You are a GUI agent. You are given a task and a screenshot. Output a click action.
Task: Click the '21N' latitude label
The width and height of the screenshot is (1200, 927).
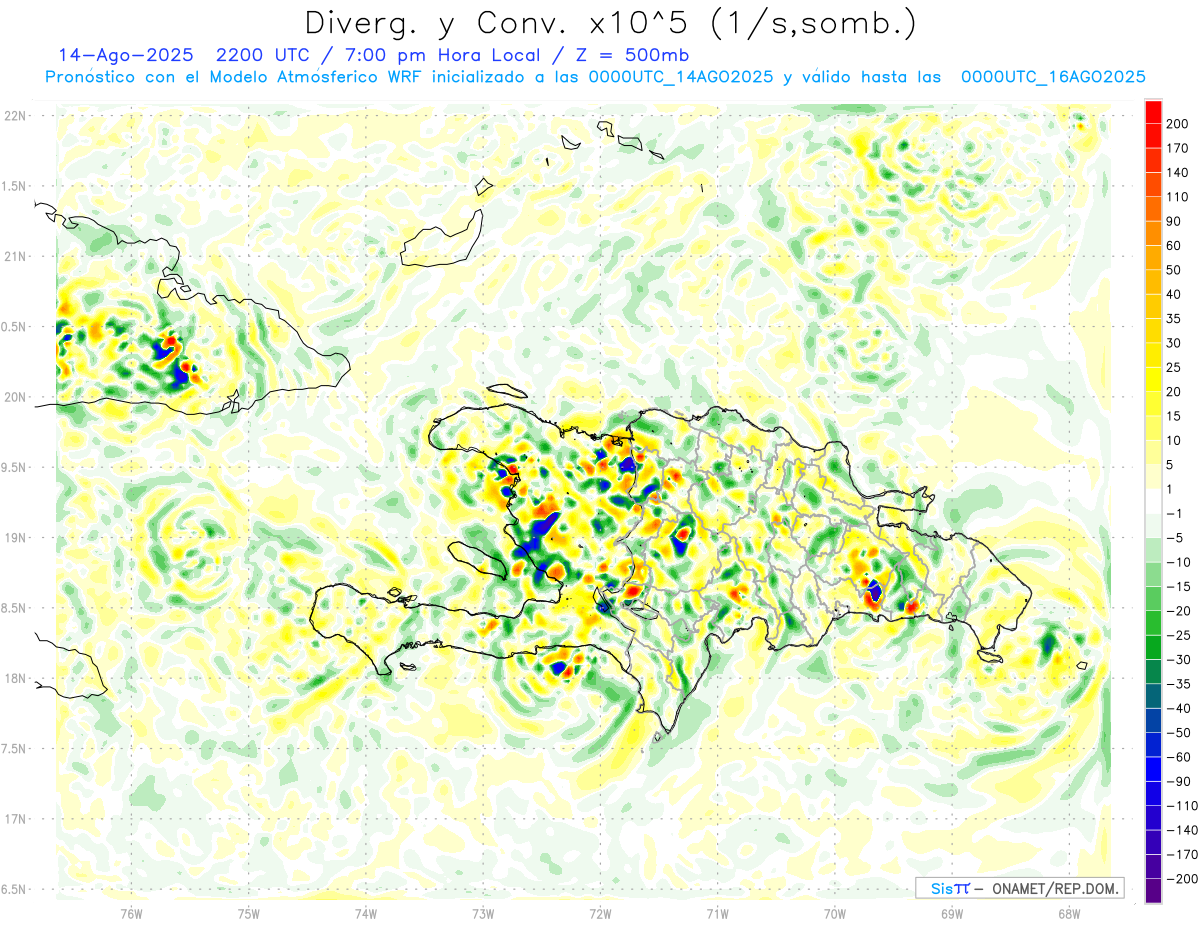pyautogui.click(x=15, y=256)
